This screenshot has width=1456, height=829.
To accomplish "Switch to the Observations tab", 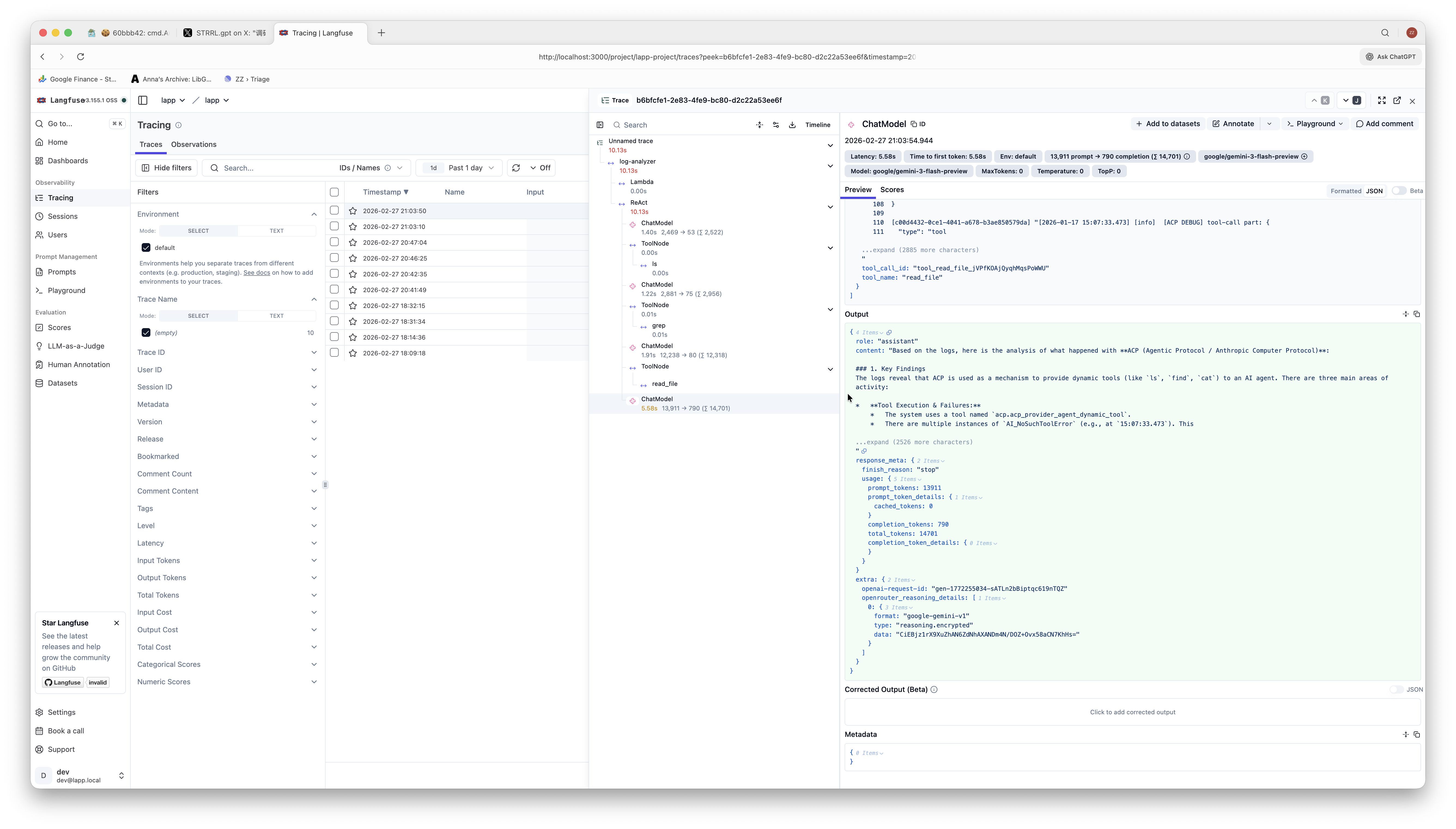I will (193, 145).
